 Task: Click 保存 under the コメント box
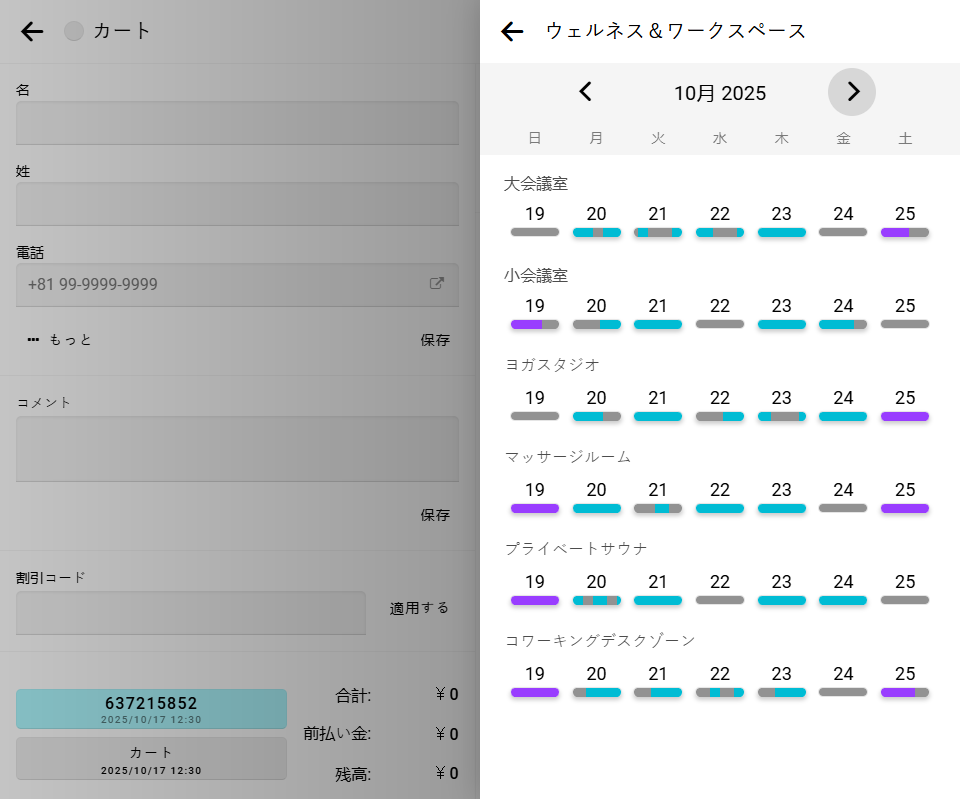pyautogui.click(x=435, y=515)
